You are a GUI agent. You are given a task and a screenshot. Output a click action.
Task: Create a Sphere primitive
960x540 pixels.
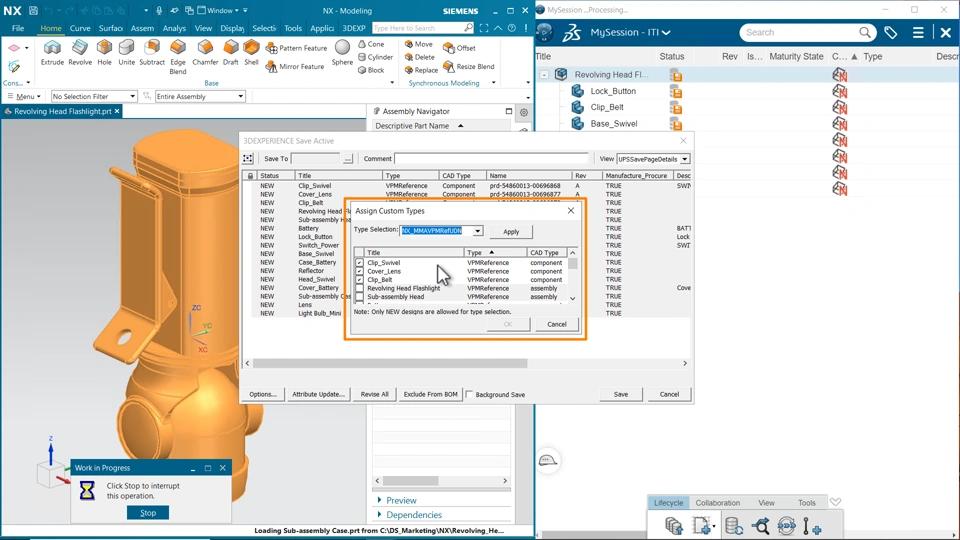point(342,53)
